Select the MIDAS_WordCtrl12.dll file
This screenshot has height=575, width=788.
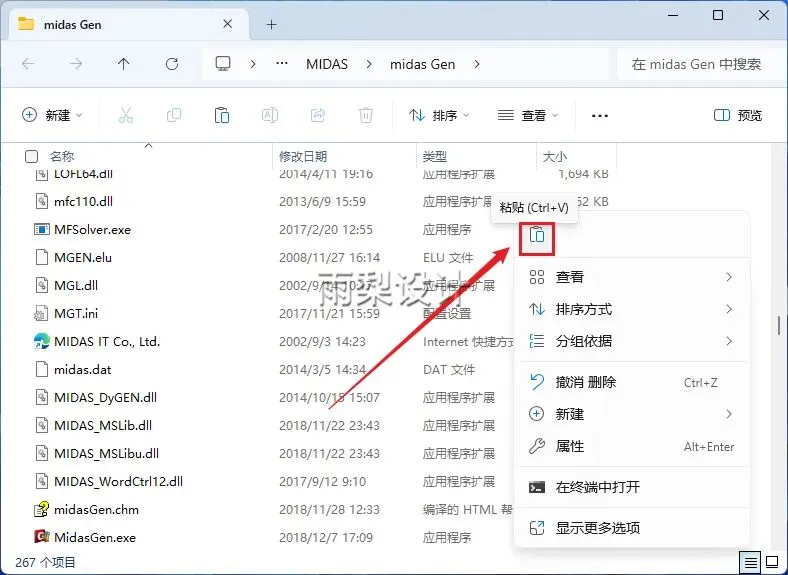[x=119, y=482]
